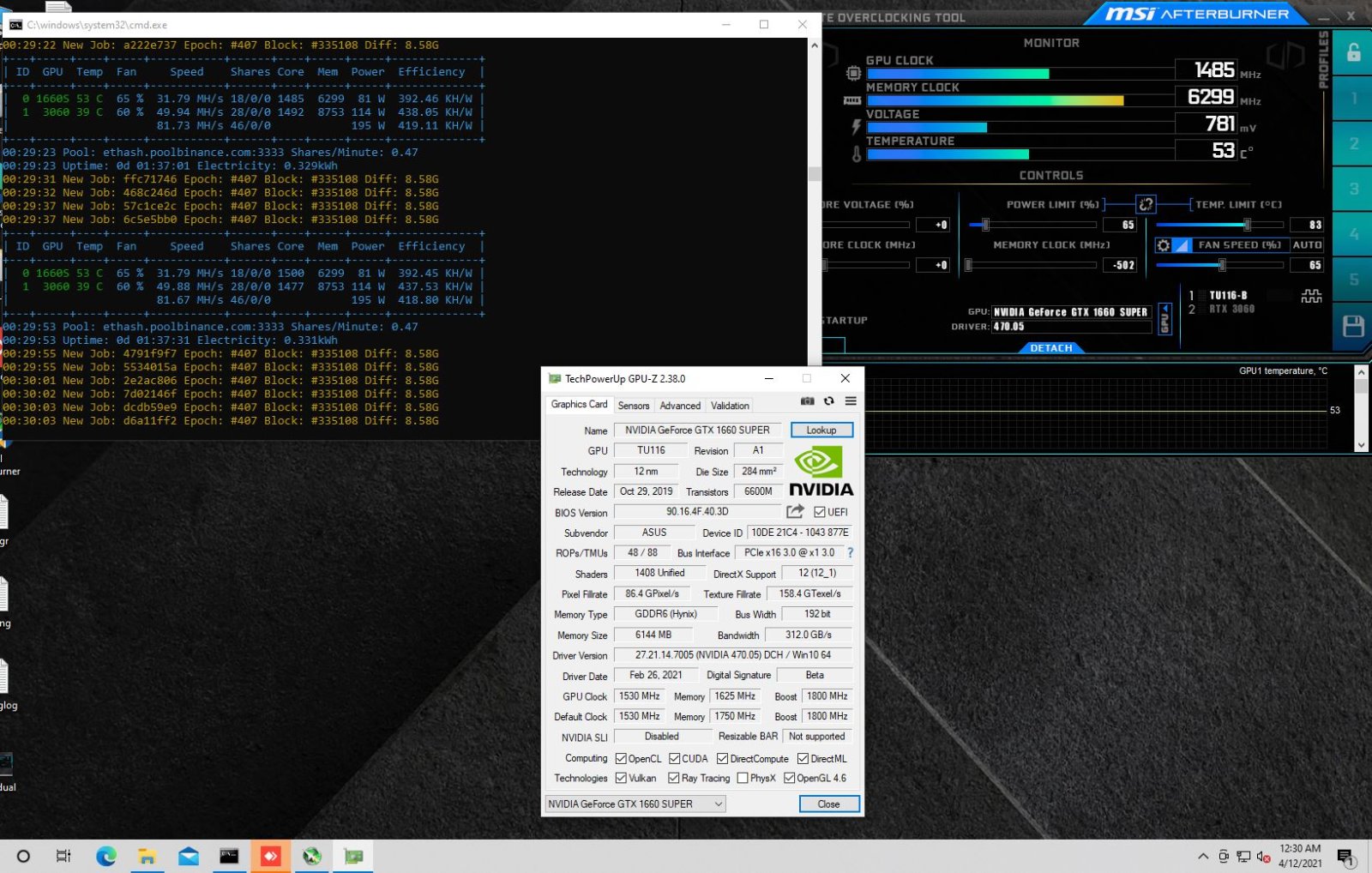
Task: Click the DETACH button in Afterburner
Action: pyautogui.click(x=1051, y=348)
